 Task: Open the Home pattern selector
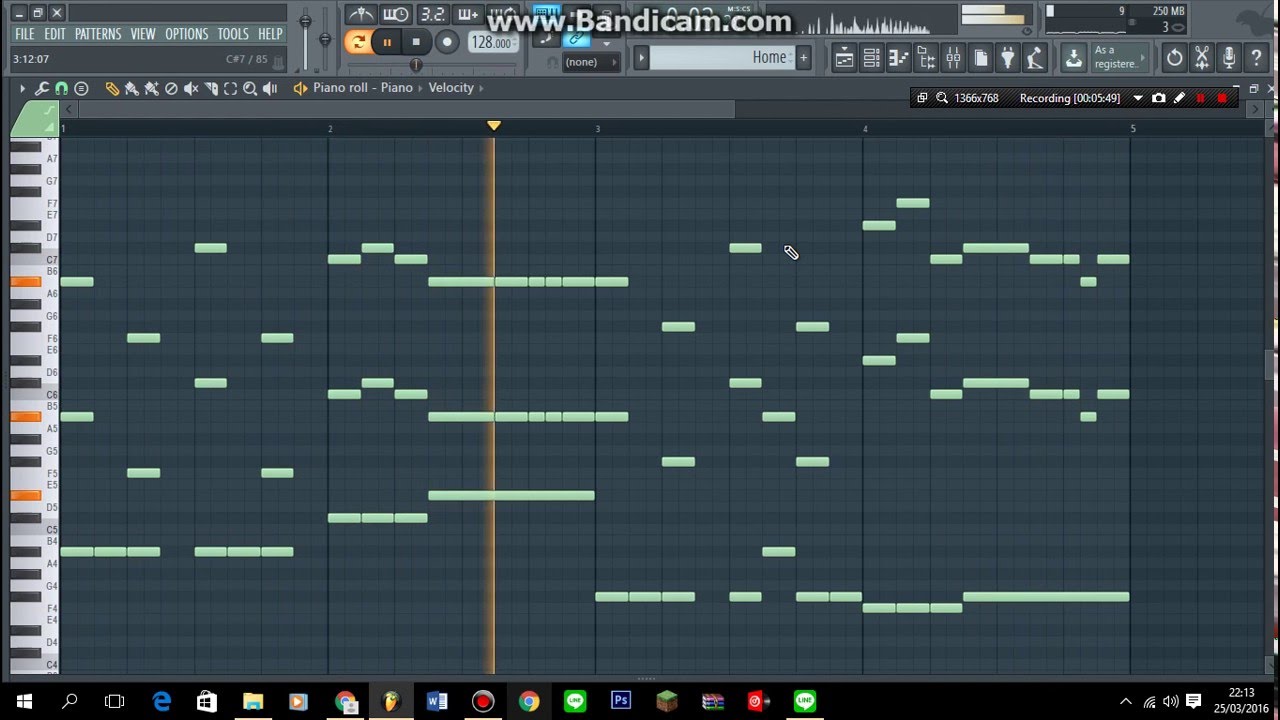pyautogui.click(x=720, y=58)
